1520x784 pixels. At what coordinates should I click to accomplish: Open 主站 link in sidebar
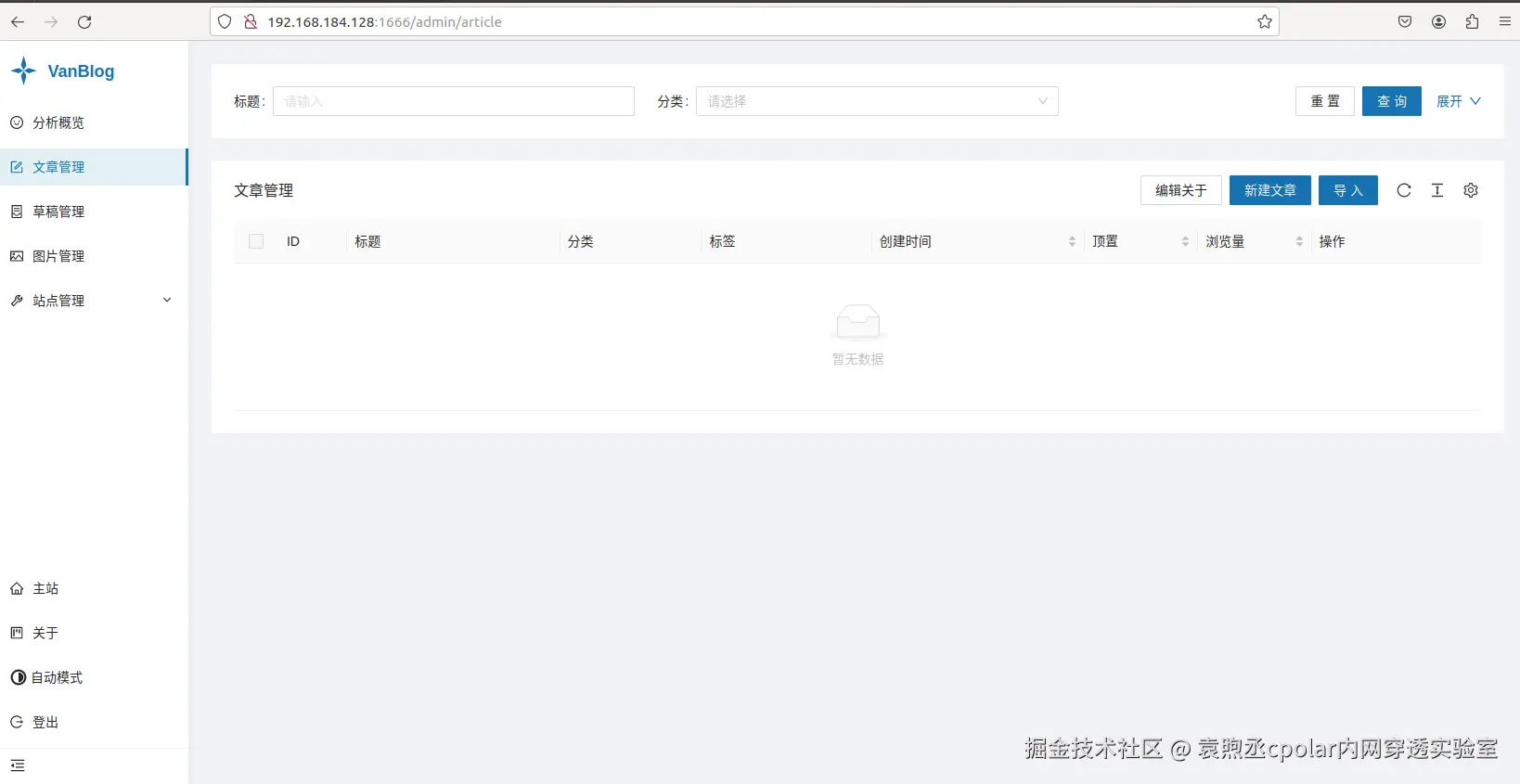coord(94,588)
